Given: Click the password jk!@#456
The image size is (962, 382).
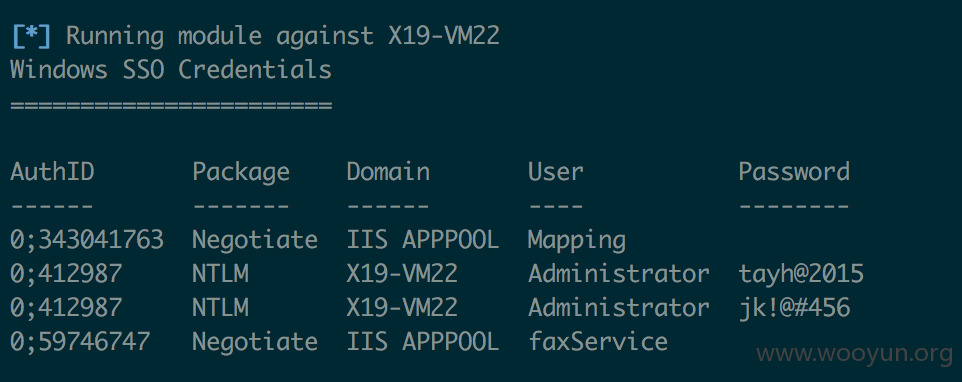Looking at the screenshot, I should [x=795, y=308].
